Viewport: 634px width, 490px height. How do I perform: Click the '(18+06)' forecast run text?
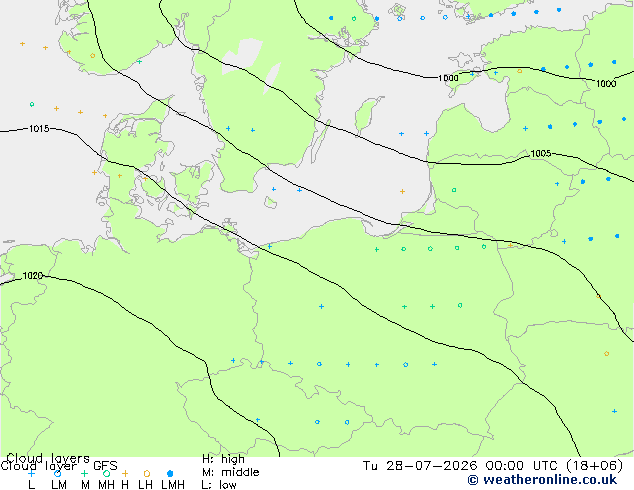pyautogui.click(x=595, y=466)
